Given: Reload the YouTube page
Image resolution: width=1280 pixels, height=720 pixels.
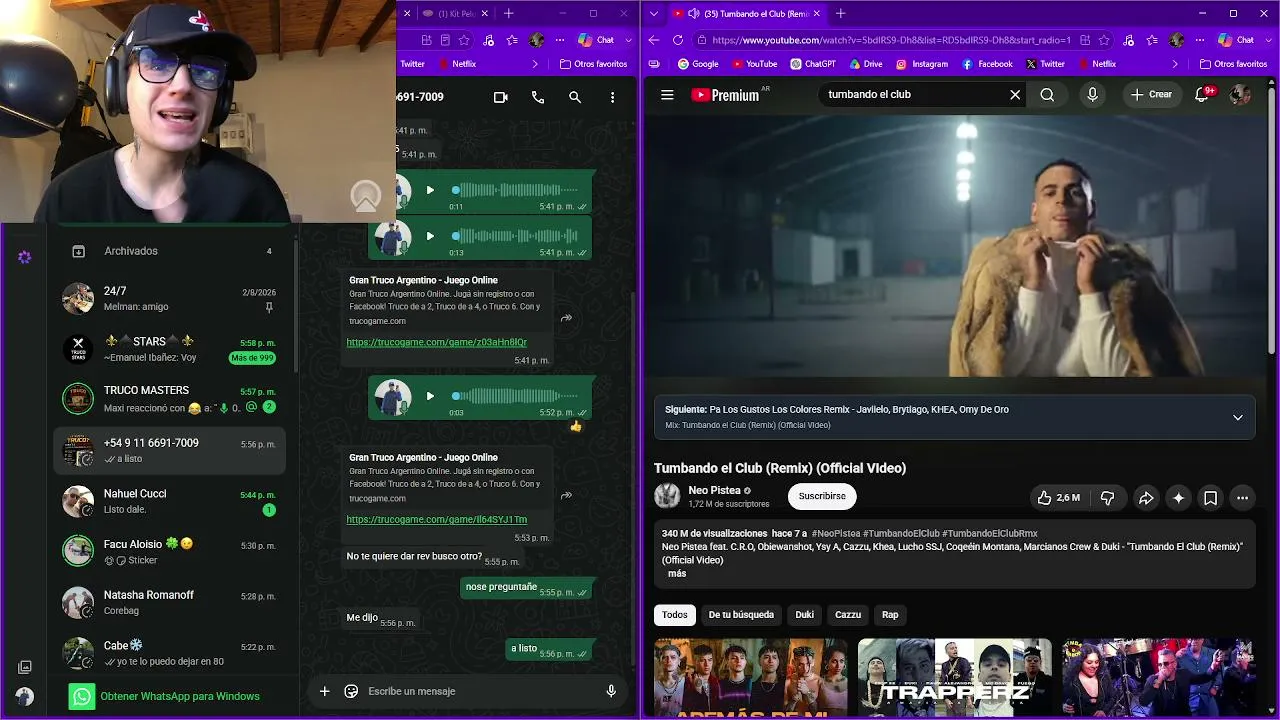Looking at the screenshot, I should pos(678,40).
